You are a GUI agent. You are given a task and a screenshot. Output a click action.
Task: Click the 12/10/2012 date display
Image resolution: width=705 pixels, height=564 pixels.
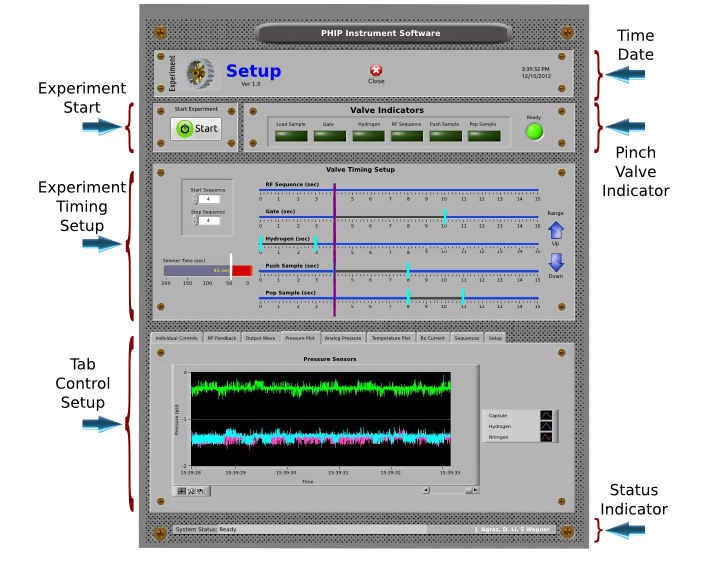(536, 76)
